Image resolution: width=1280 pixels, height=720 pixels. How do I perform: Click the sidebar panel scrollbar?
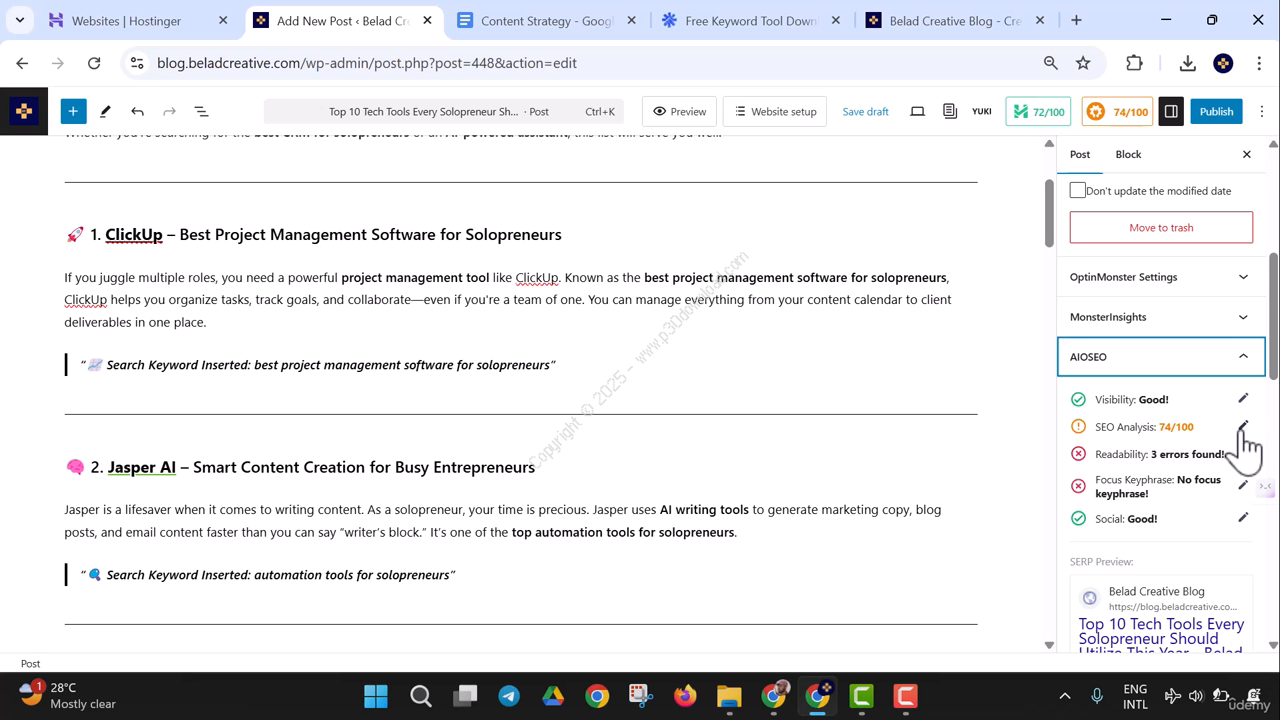pos(1273,315)
